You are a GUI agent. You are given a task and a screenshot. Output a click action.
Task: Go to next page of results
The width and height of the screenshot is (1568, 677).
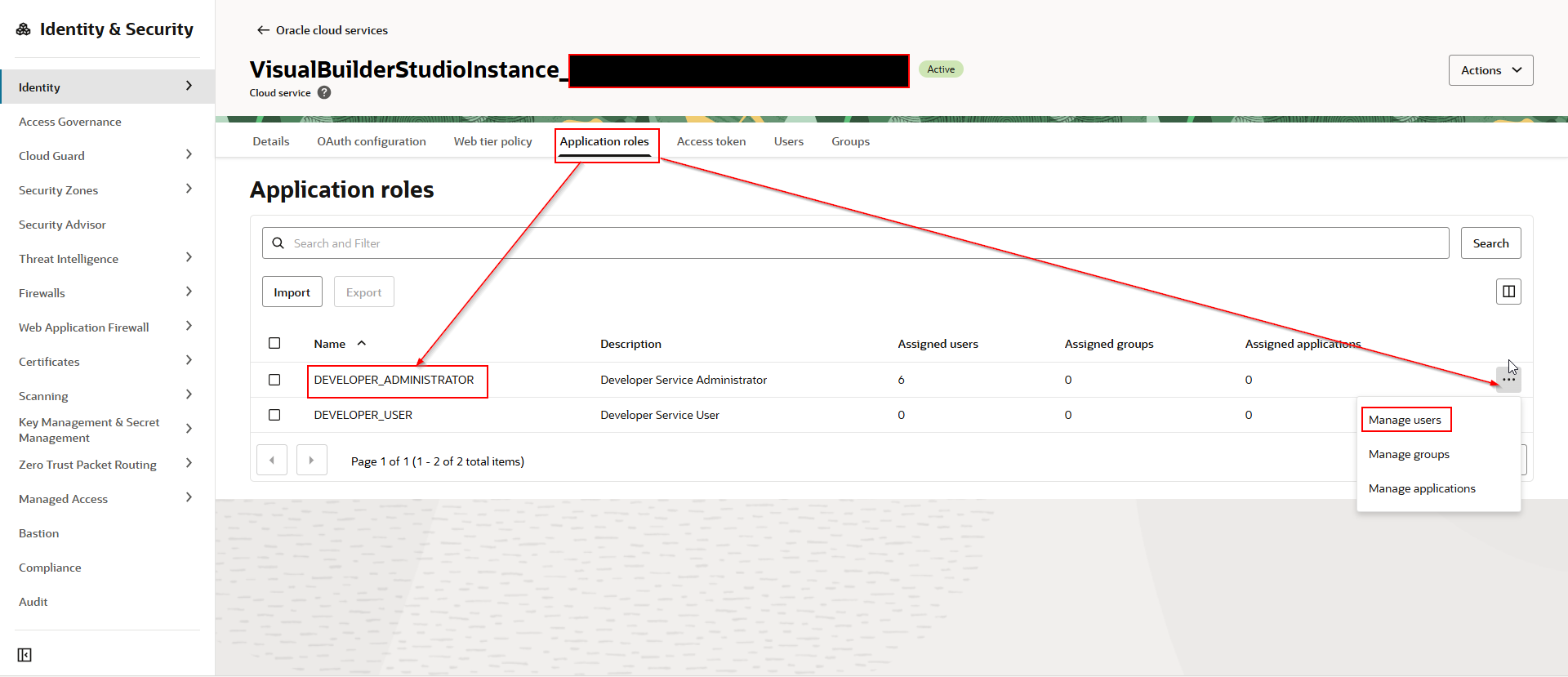point(311,461)
